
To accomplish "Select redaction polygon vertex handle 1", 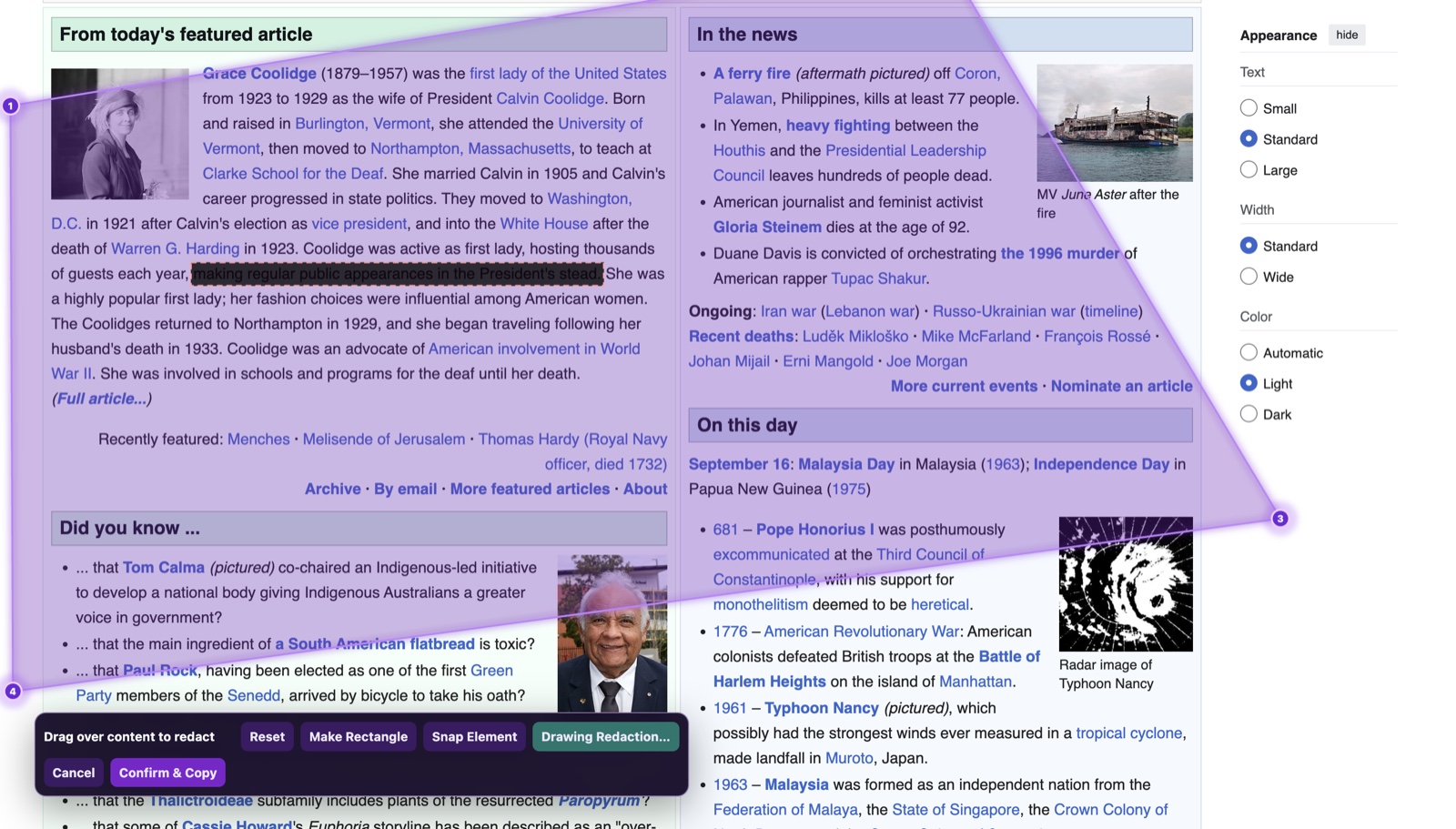I will pyautogui.click(x=10, y=106).
